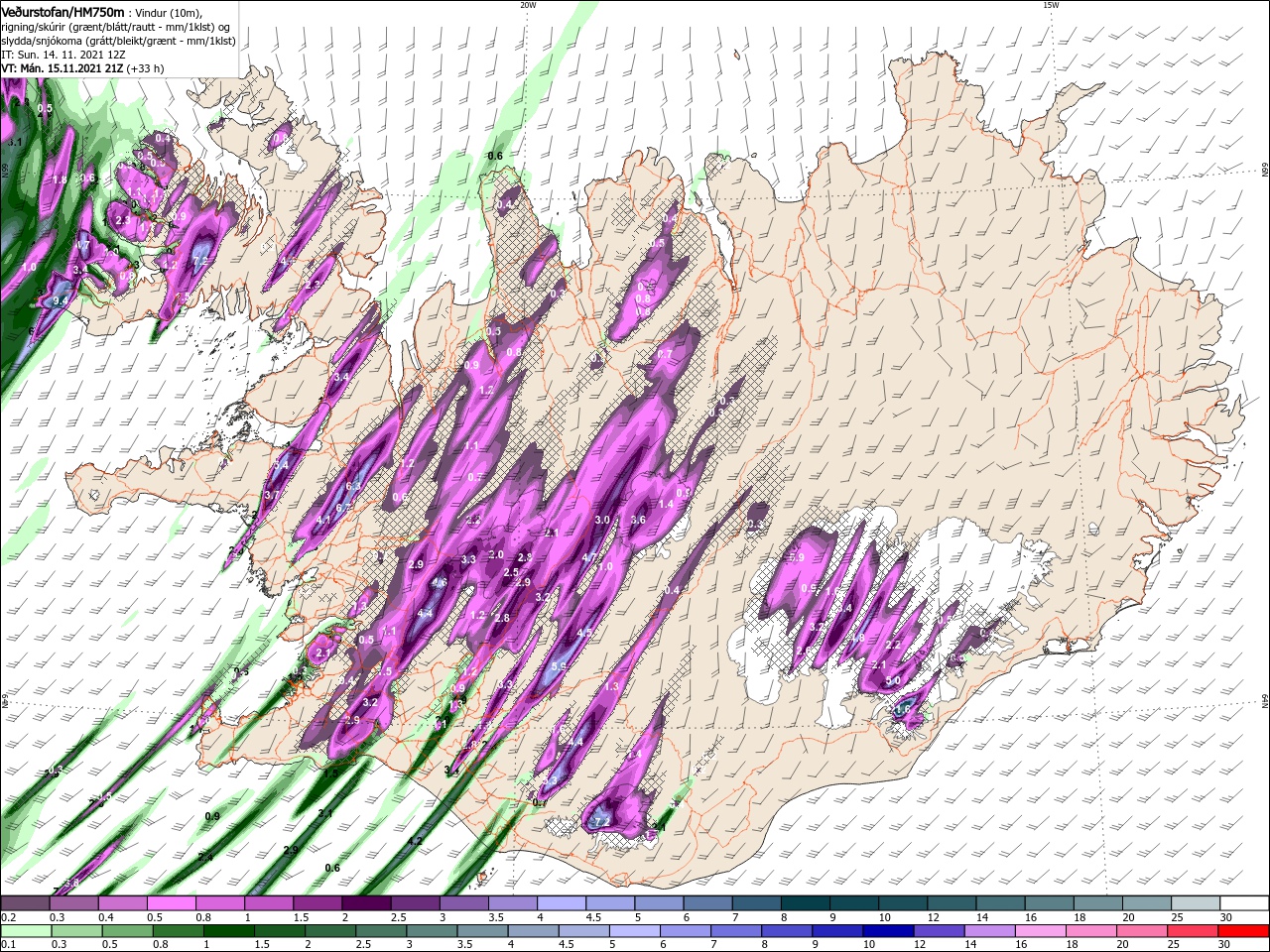Click the 0.8 label on the upper scale

click(203, 918)
